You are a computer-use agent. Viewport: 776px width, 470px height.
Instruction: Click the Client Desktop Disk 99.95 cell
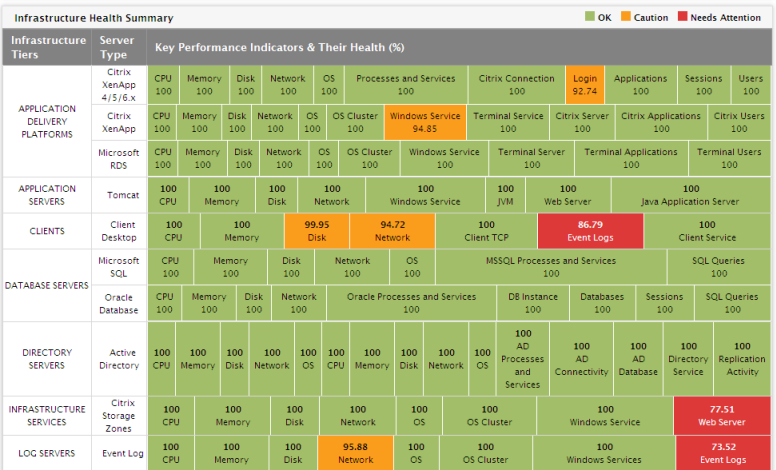coord(317,231)
